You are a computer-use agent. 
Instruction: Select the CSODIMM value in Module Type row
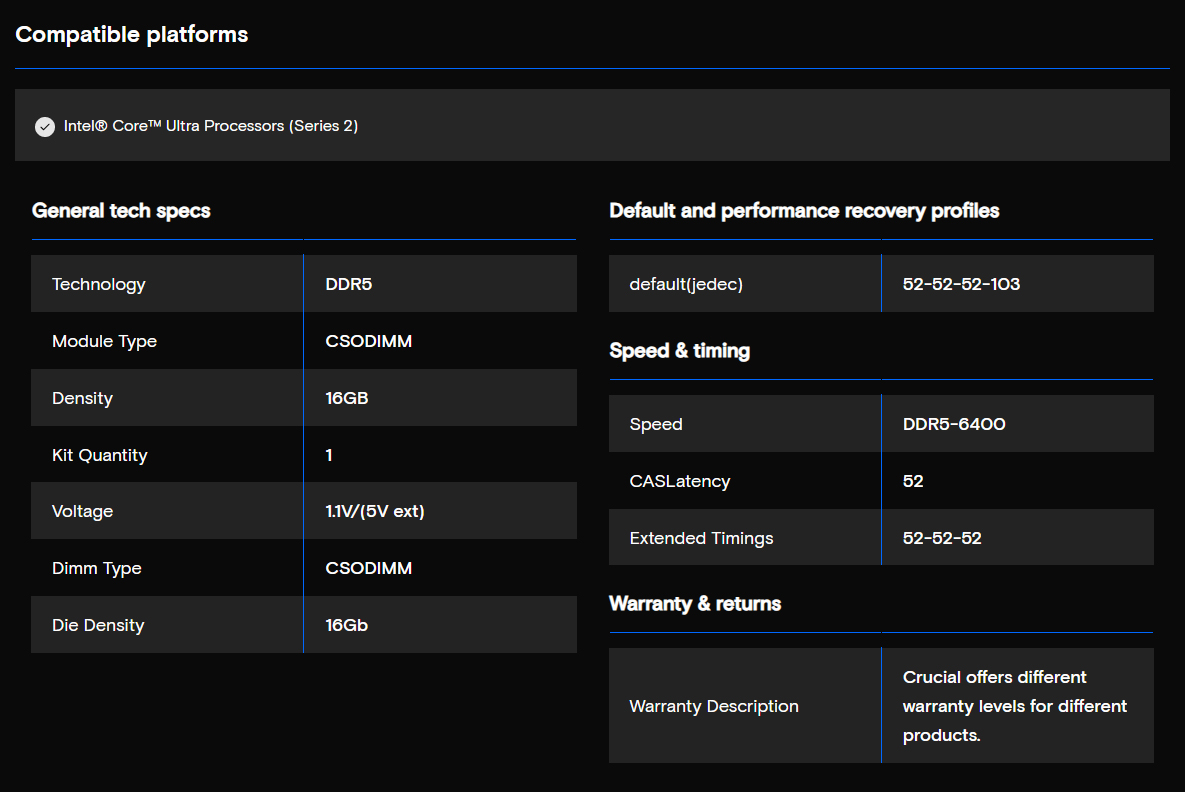click(368, 341)
